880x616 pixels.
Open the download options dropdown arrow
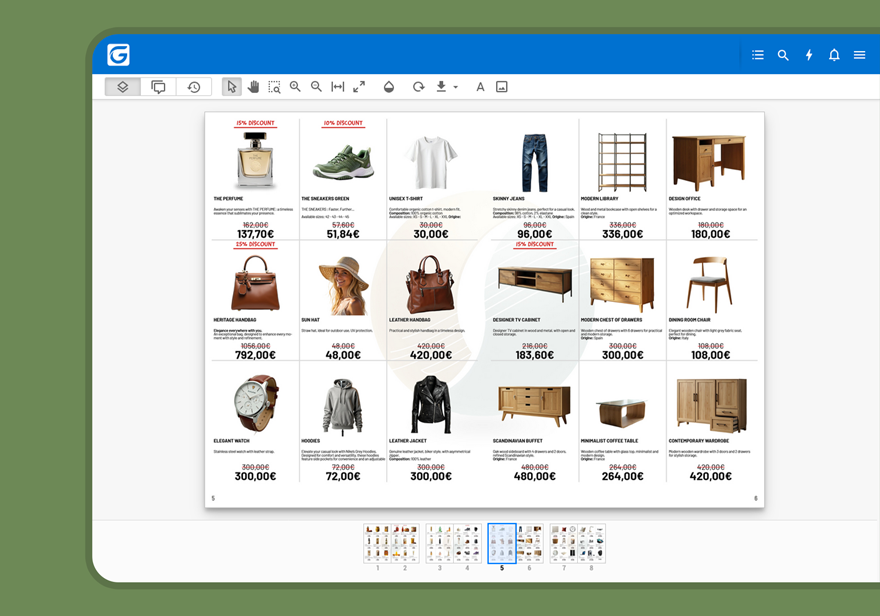[x=456, y=88]
